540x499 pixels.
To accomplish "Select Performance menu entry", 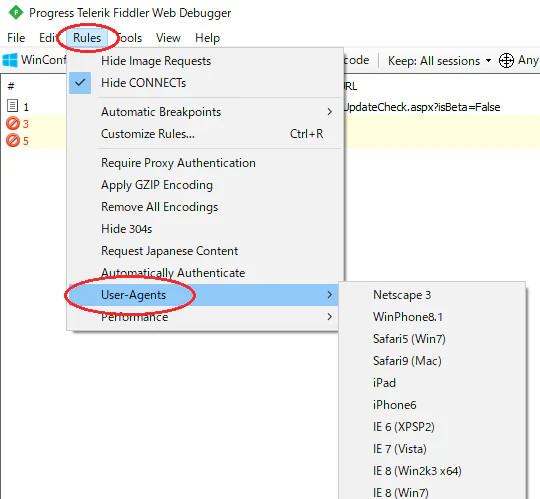I will coord(203,317).
